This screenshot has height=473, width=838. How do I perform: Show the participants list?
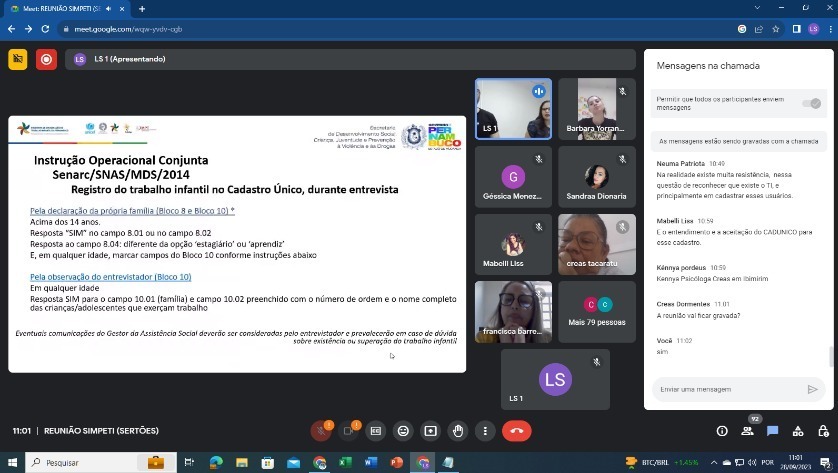[747, 431]
